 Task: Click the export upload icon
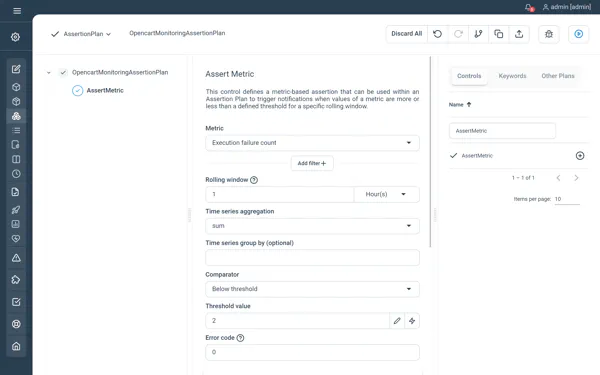tap(519, 34)
